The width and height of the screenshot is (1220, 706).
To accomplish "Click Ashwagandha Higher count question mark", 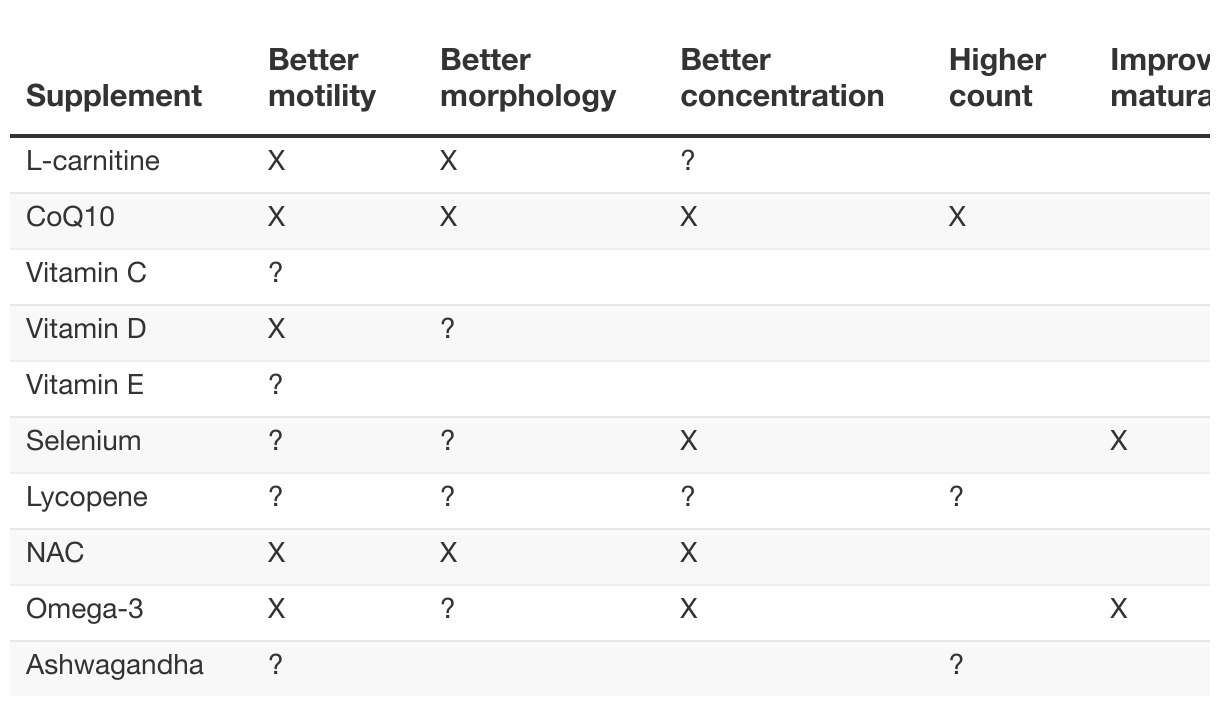I will (956, 665).
